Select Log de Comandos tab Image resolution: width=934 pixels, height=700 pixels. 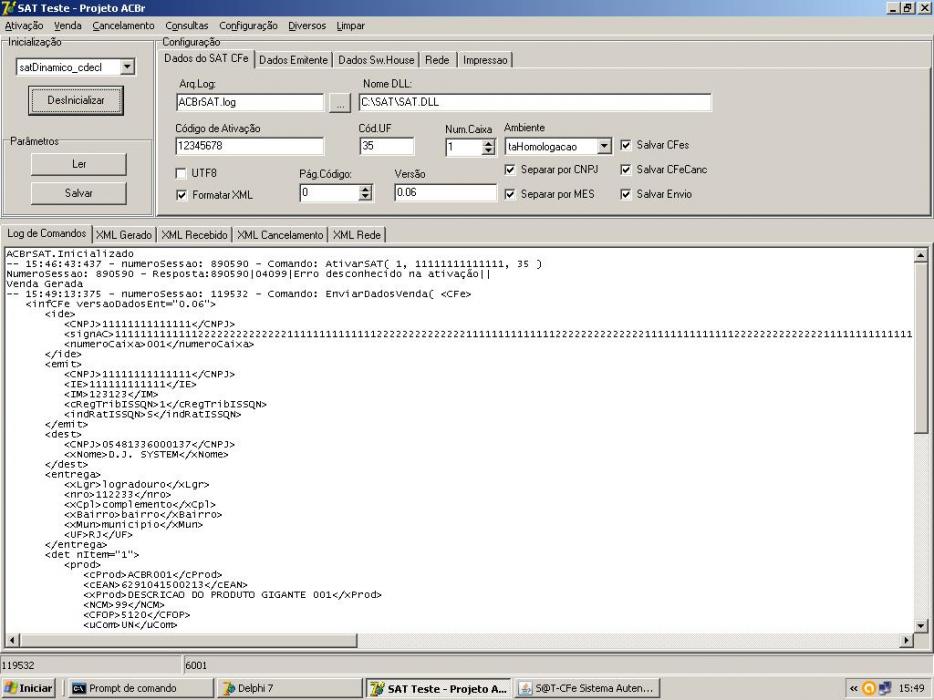point(46,234)
